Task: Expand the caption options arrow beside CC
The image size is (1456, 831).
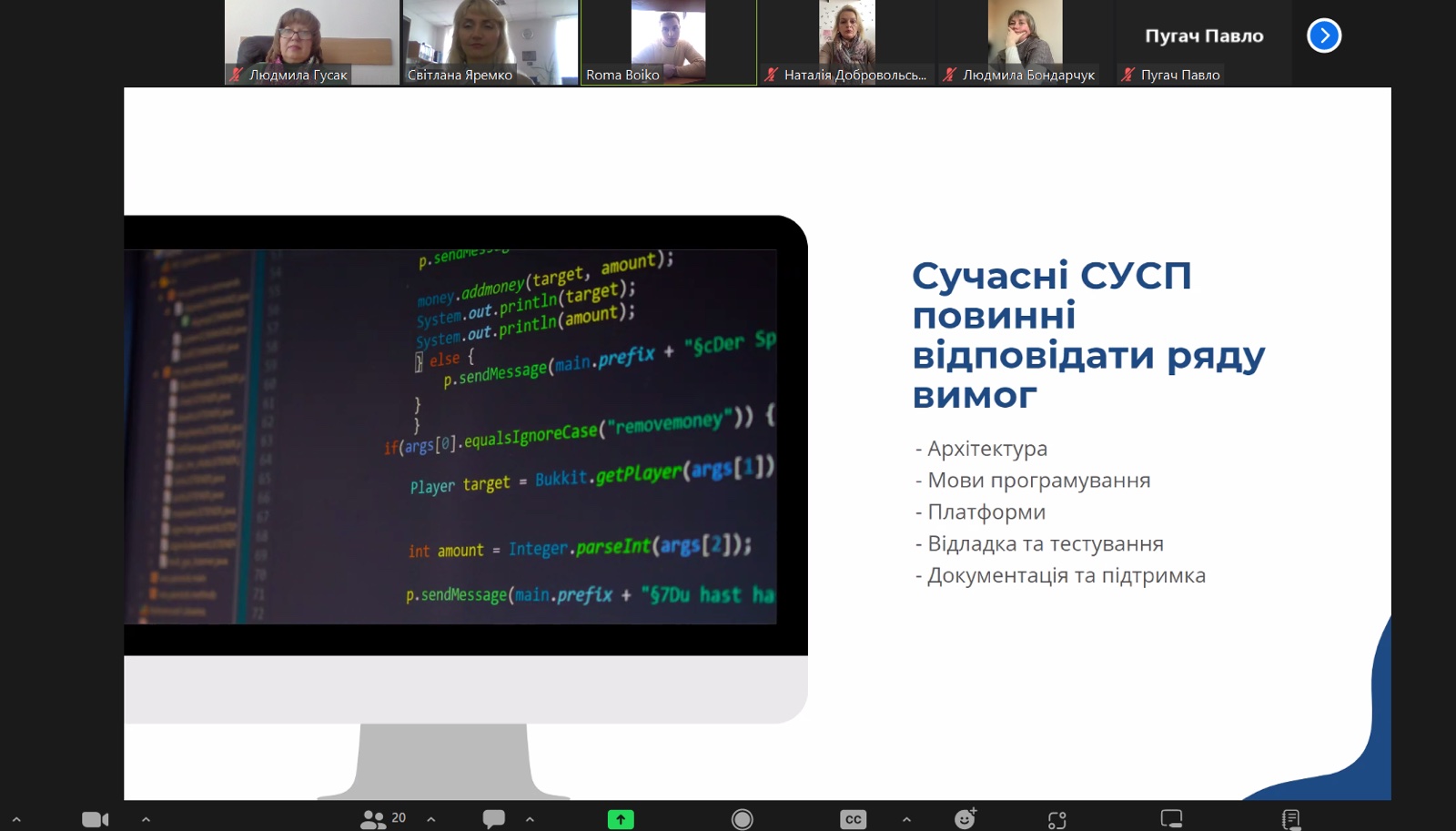Action: [x=906, y=819]
